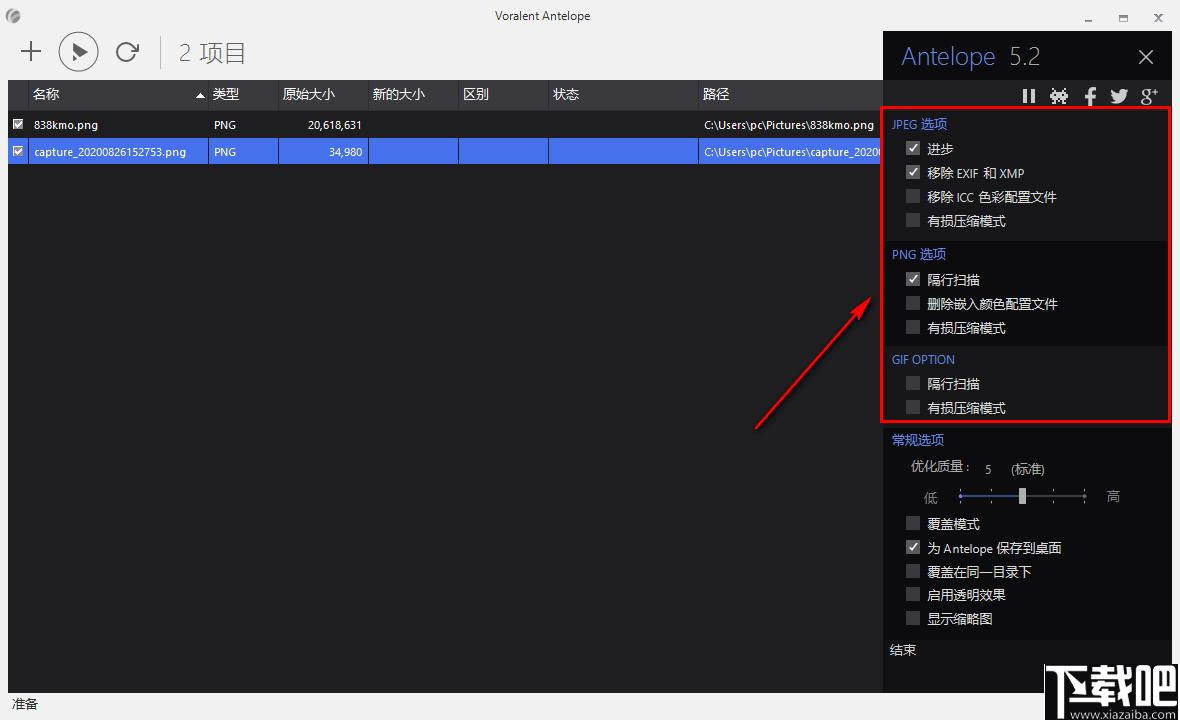Click the refresh circular arrow icon
1180x720 pixels.
pos(127,51)
